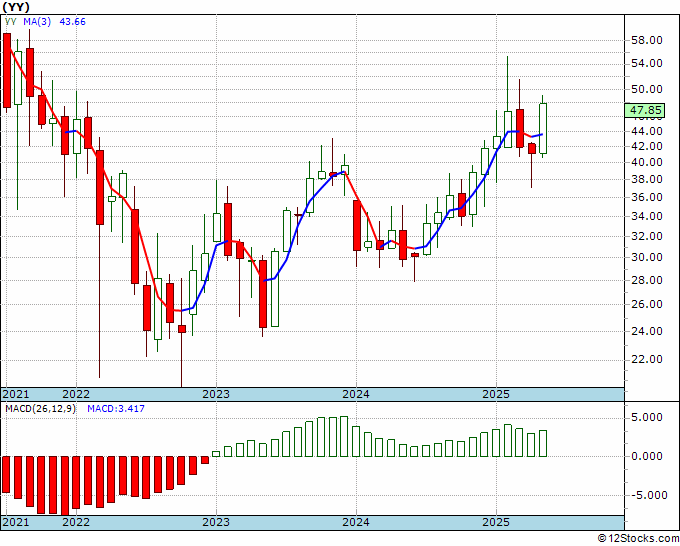Click the tallest green MACD bar before 2024
Image resolution: width=680 pixels, height=546 pixels.
pos(344,436)
